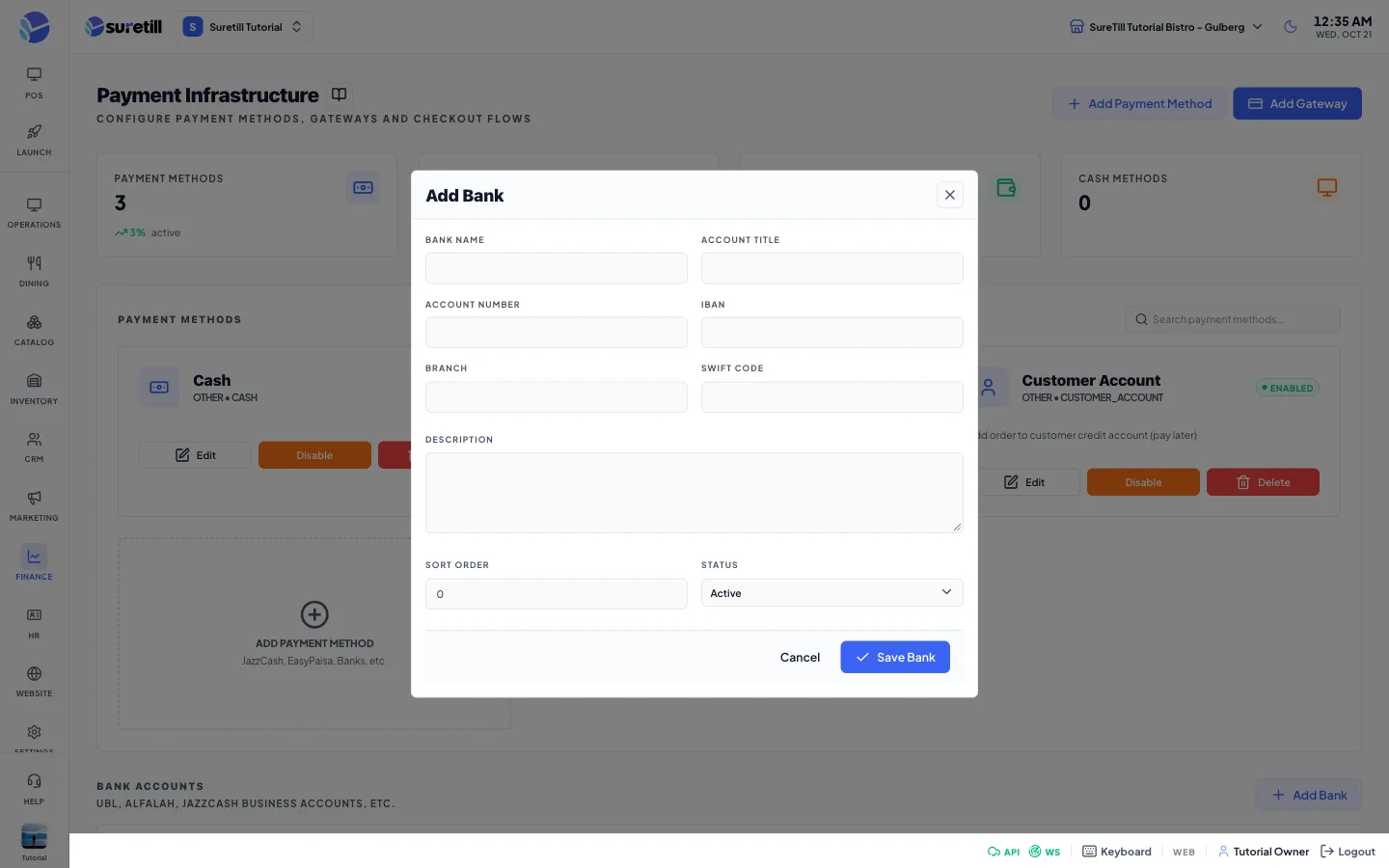Click the Save Bank button
The image size is (1389, 868).
tap(895, 657)
